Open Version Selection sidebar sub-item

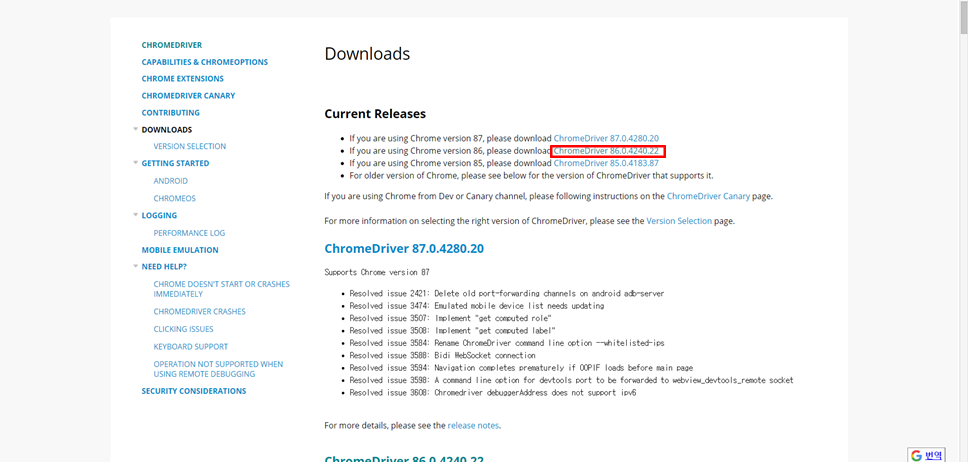coord(190,146)
